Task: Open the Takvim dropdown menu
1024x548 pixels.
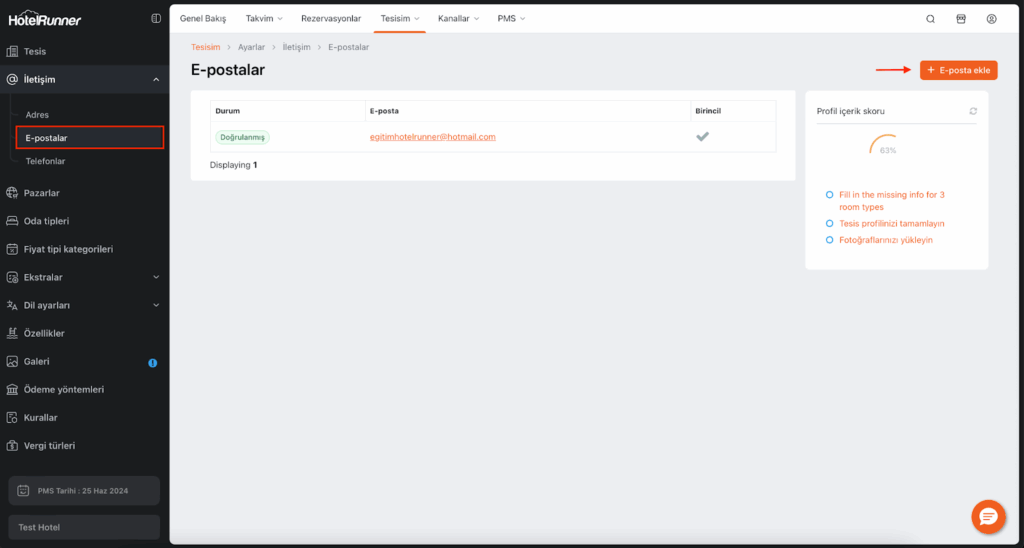Action: (x=264, y=19)
